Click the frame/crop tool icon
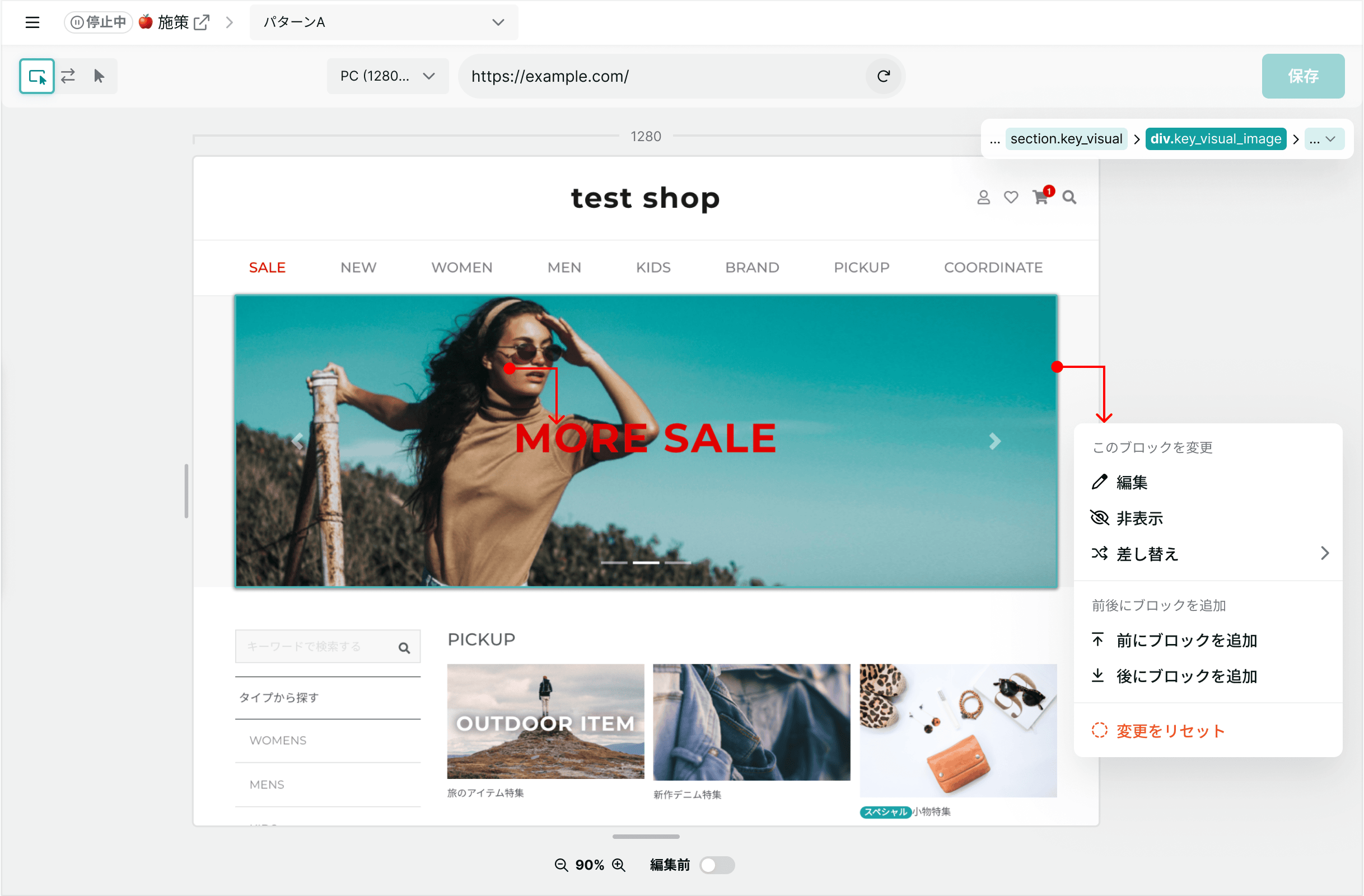1364x896 pixels. click(x=37, y=76)
